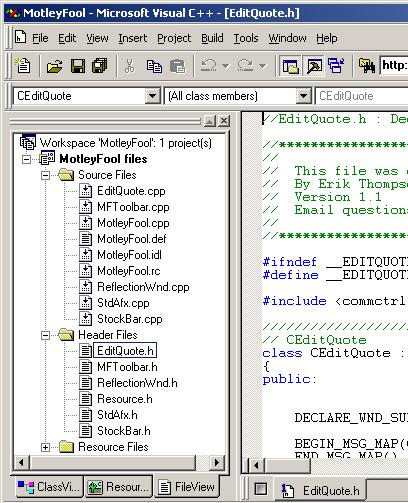Collapse the Source Files folder
The image size is (408, 503).
click(x=45, y=175)
